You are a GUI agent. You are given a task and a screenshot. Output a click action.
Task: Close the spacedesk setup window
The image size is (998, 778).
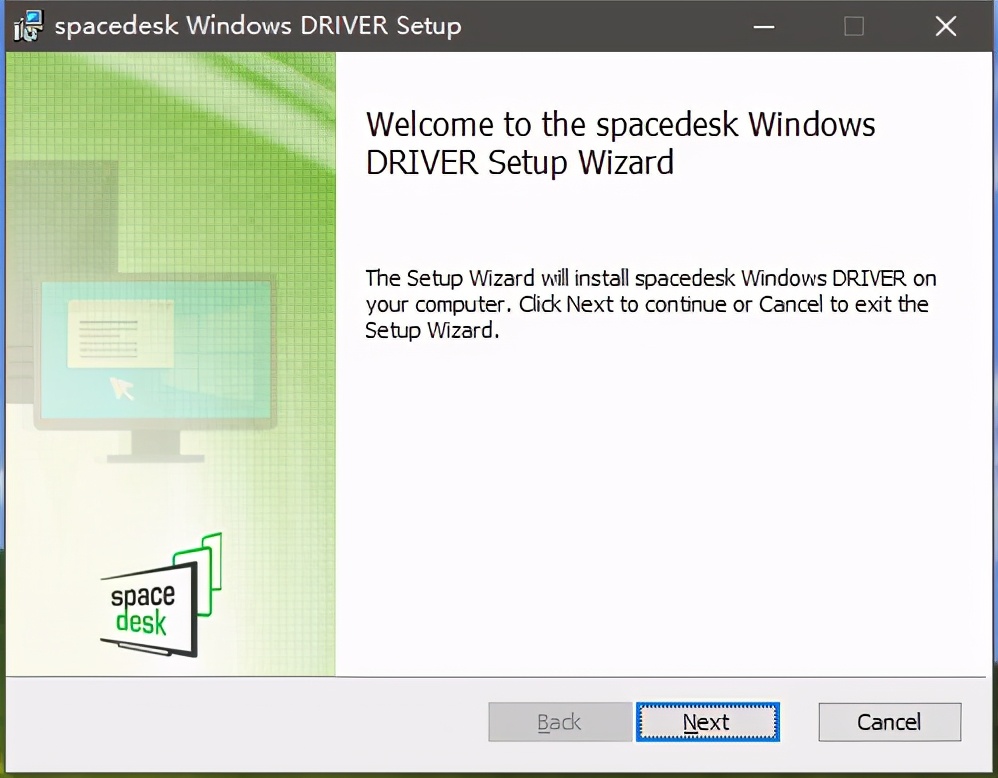coord(945,27)
